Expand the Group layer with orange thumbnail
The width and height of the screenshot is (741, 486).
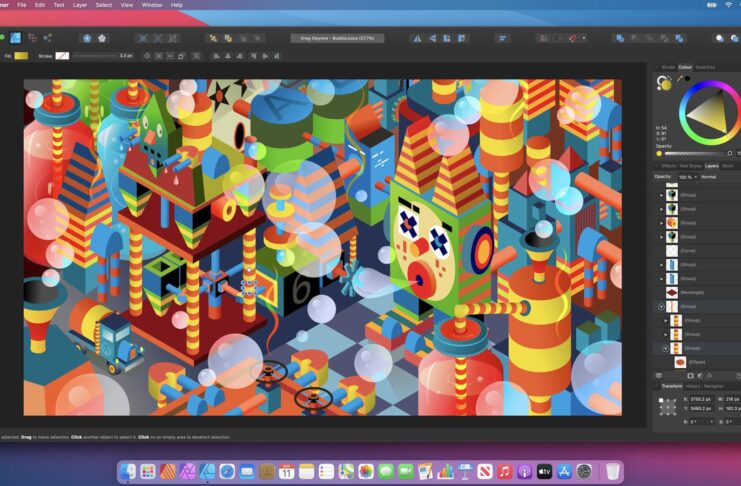tap(662, 223)
